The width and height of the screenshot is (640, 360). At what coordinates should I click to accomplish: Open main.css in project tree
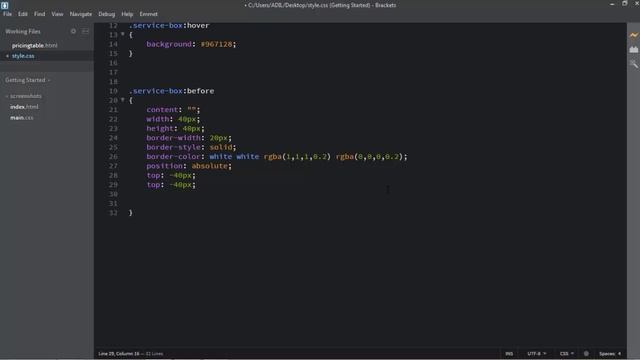point(22,118)
